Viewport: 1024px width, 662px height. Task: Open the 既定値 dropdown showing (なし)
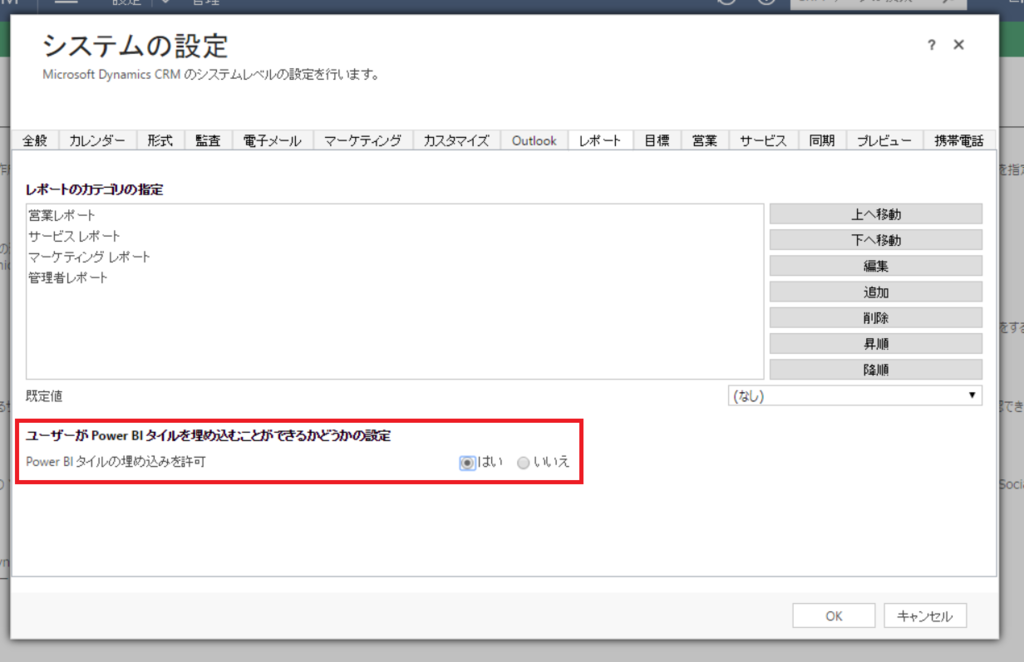[x=855, y=396]
